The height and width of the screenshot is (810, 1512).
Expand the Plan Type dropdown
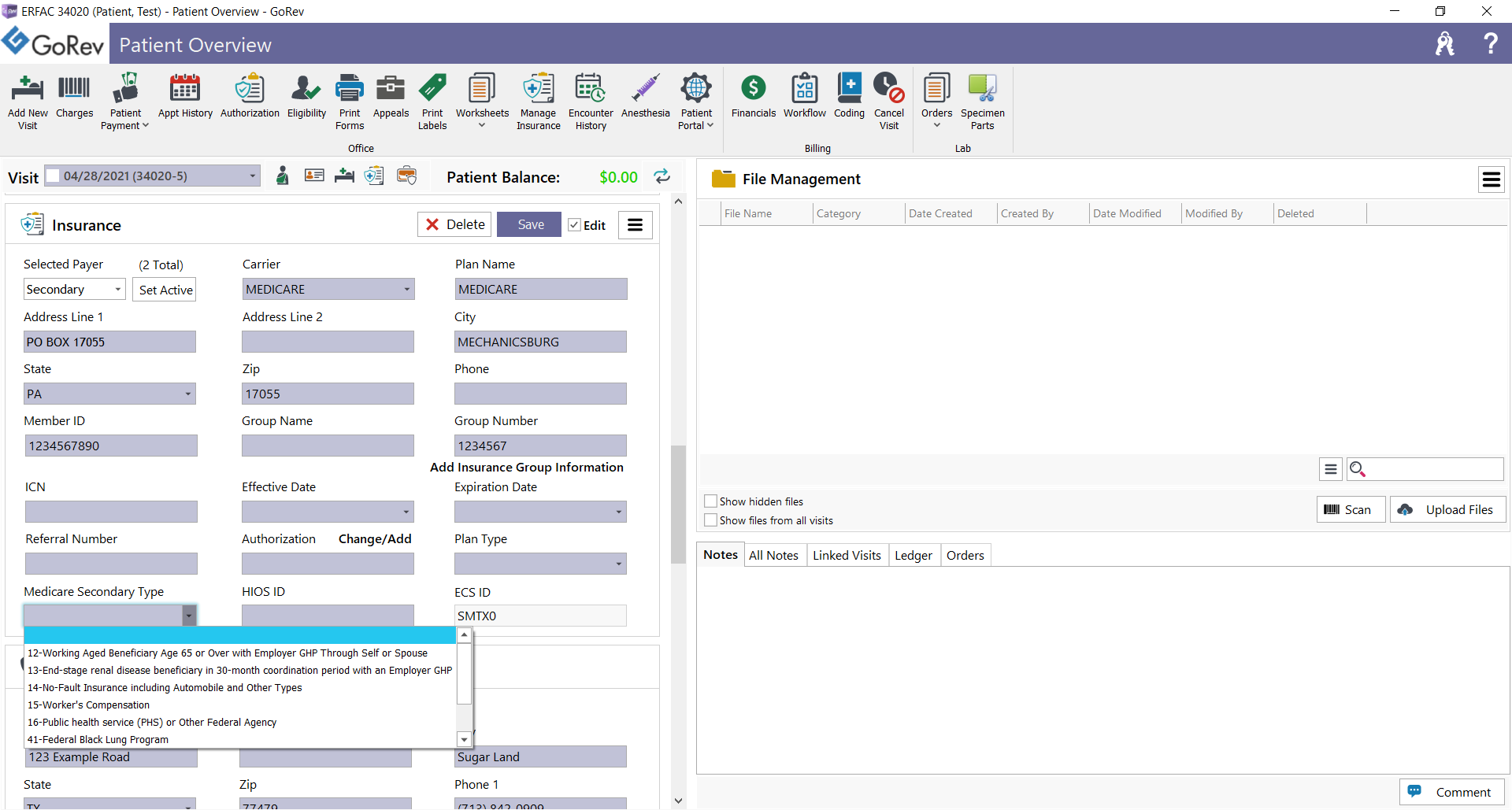tap(619, 564)
